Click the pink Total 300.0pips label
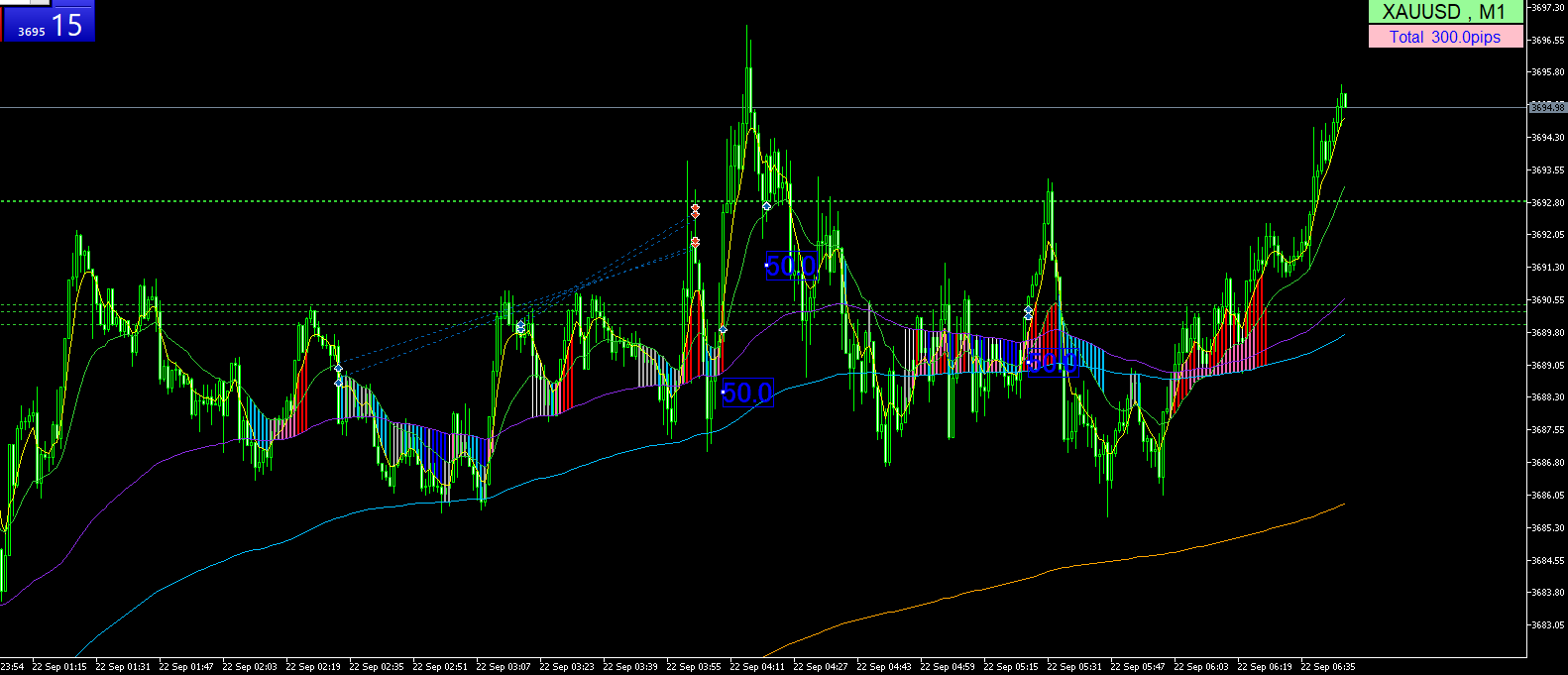 (1445, 37)
